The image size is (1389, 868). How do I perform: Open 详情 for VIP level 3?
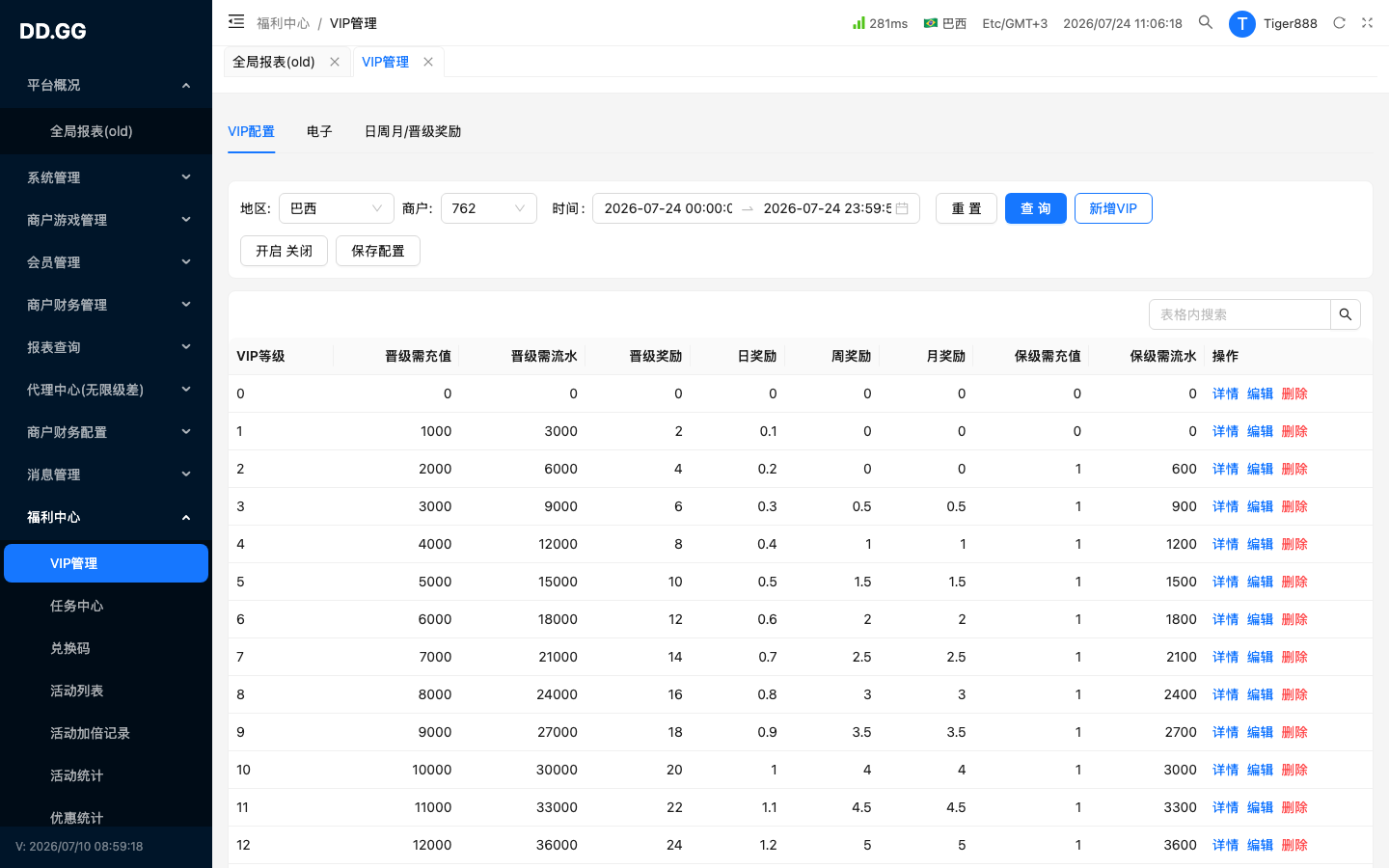pyautogui.click(x=1225, y=506)
